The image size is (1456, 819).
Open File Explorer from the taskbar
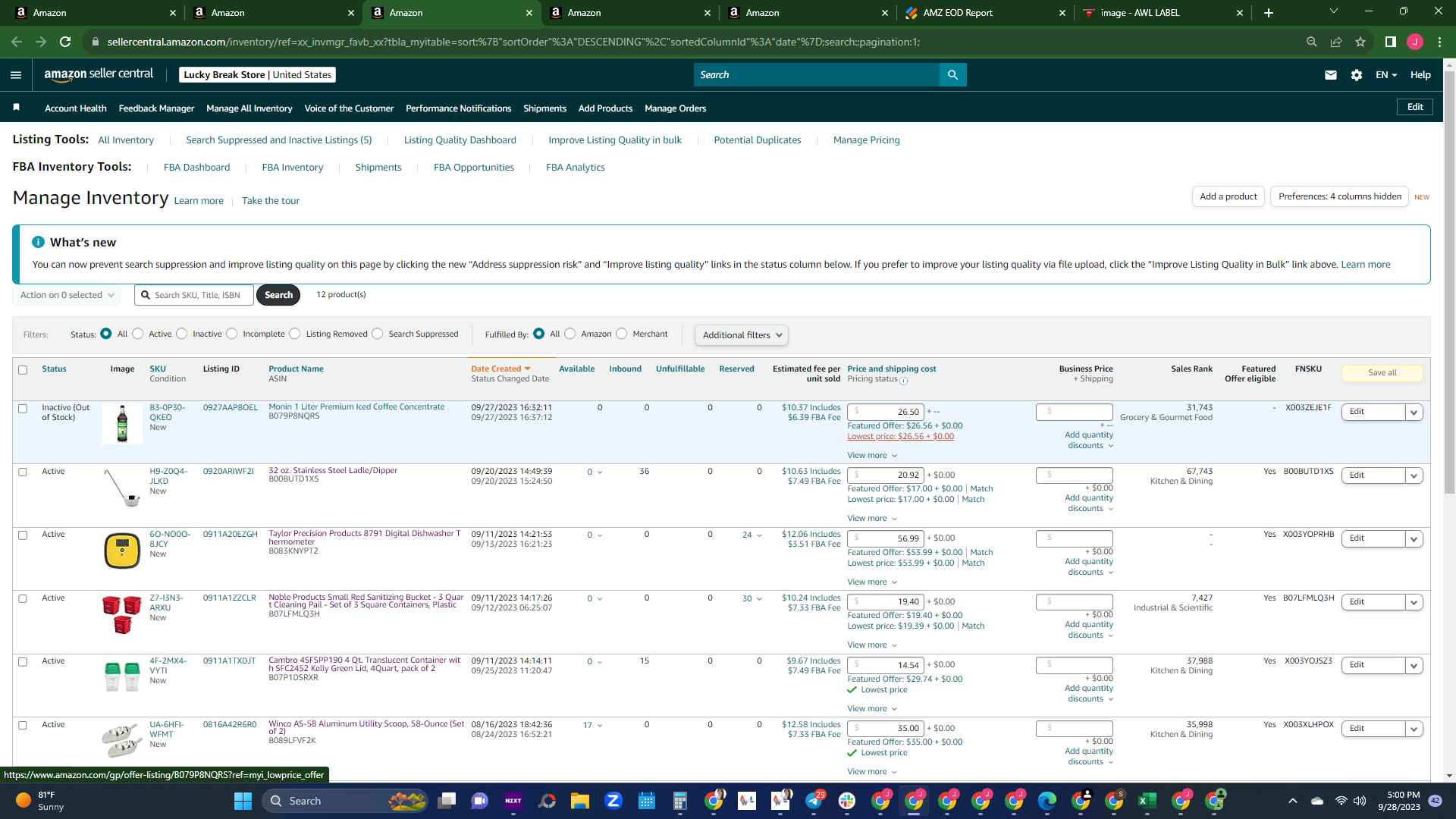click(x=580, y=801)
